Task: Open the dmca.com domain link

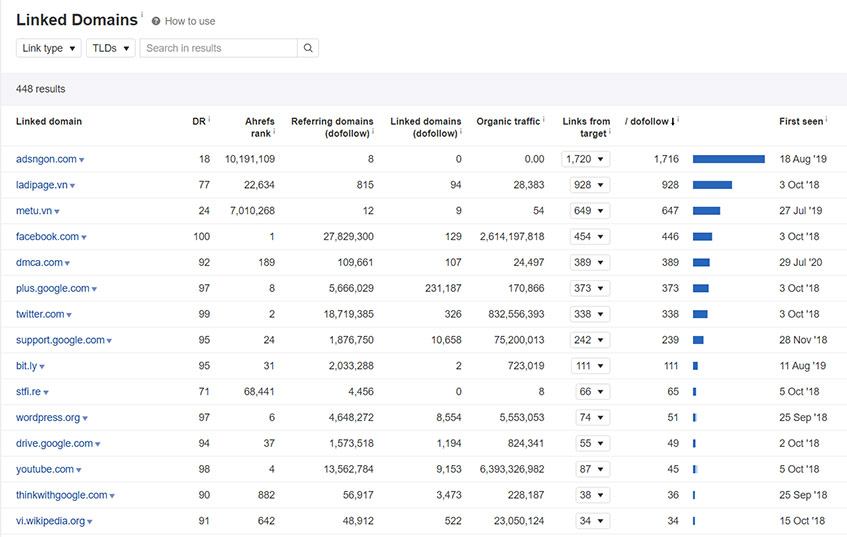Action: point(39,263)
